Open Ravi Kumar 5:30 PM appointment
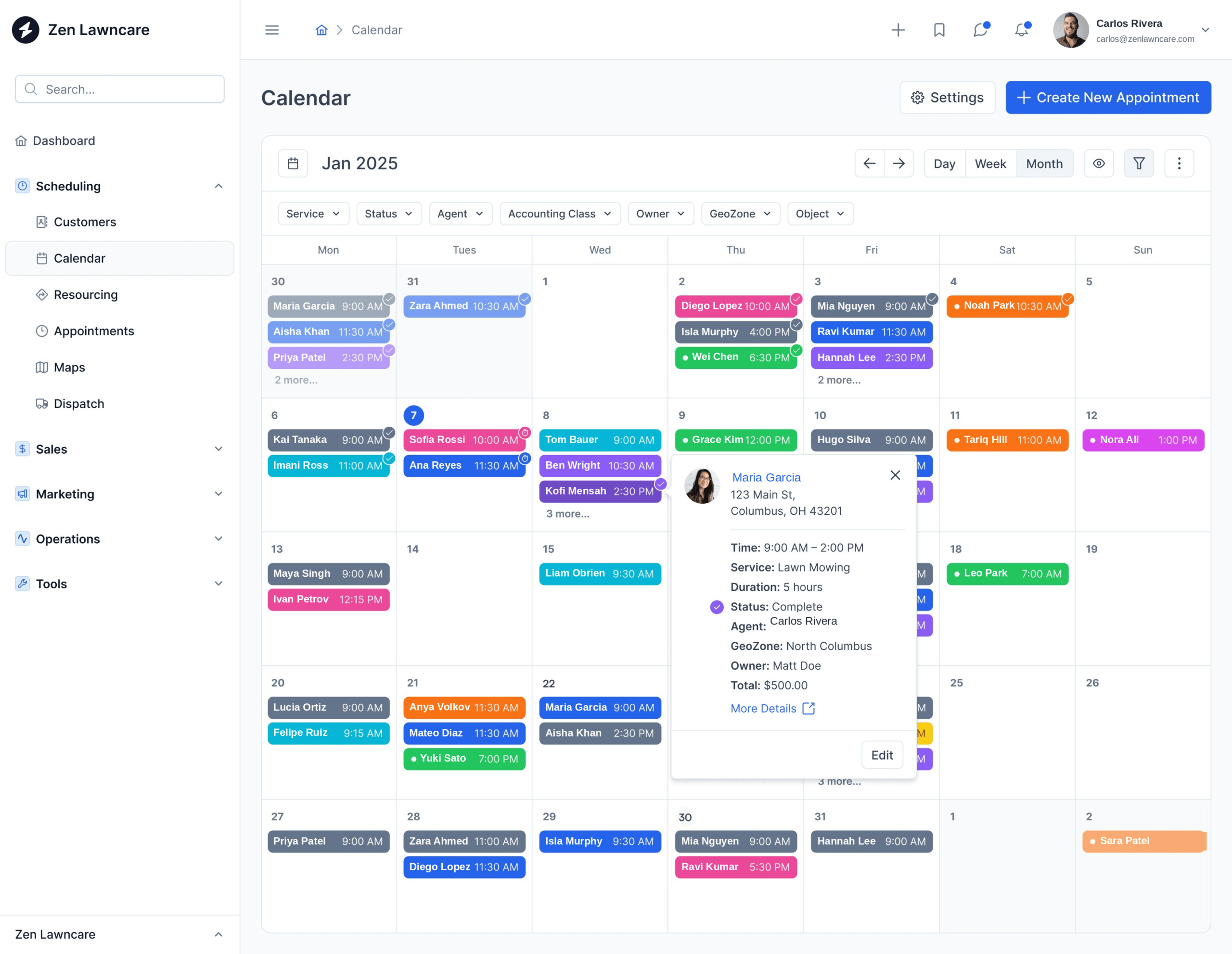The height and width of the screenshot is (954, 1232). coord(735,866)
